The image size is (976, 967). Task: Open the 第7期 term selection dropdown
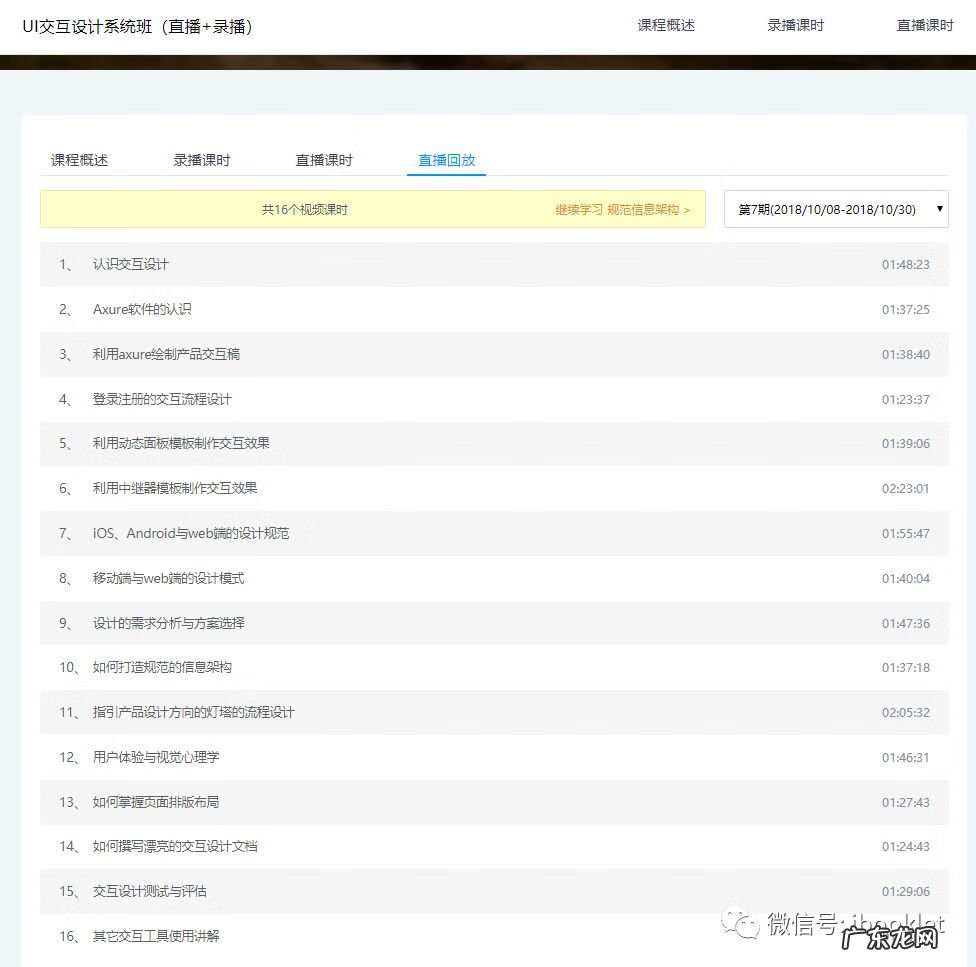836,209
